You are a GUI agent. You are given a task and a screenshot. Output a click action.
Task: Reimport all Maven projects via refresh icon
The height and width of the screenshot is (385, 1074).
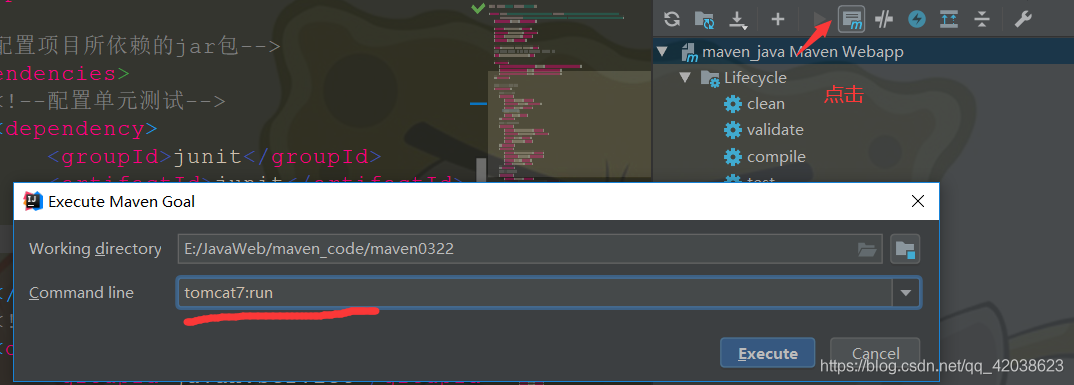(x=672, y=19)
